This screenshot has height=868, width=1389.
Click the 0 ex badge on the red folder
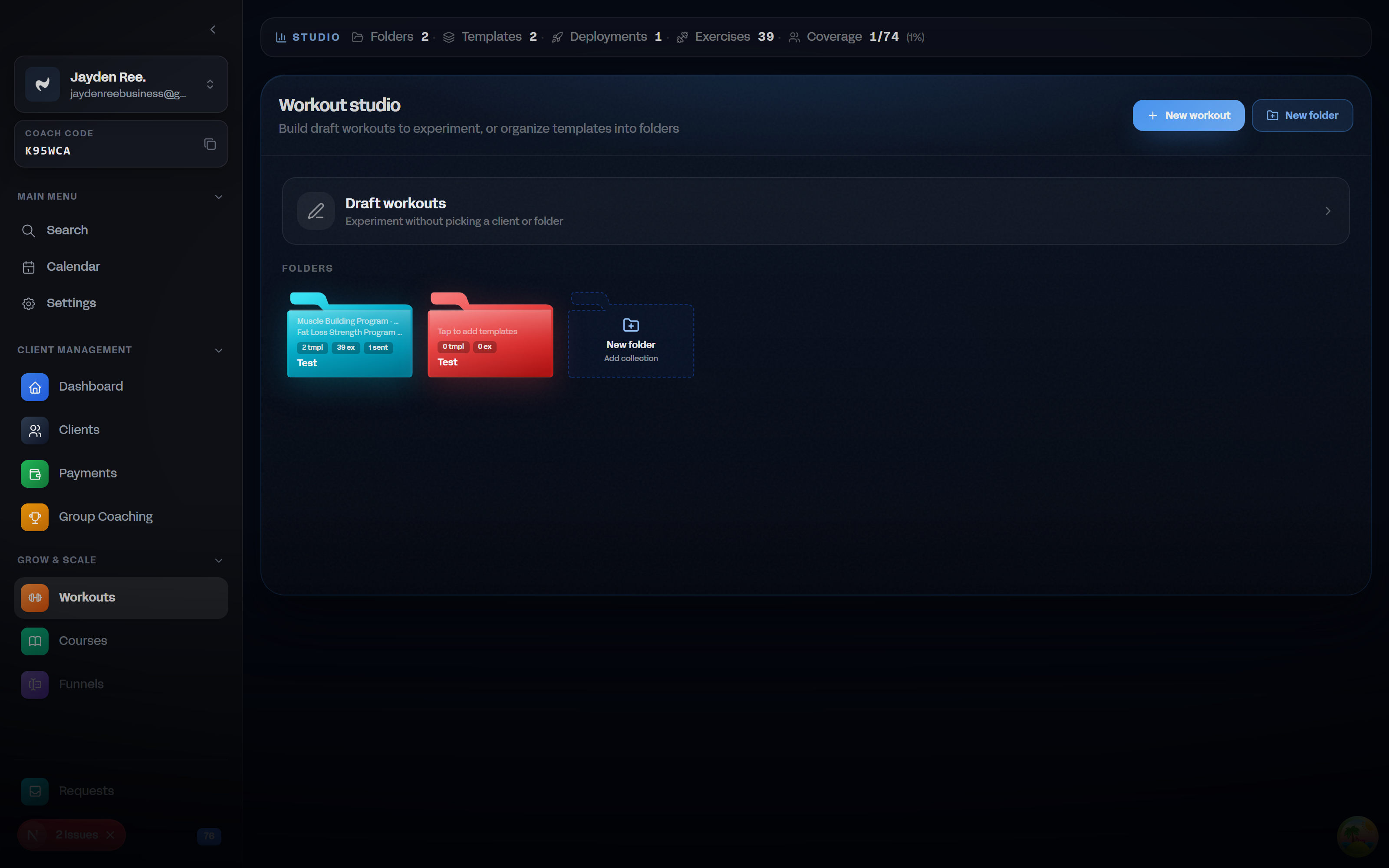(x=484, y=347)
